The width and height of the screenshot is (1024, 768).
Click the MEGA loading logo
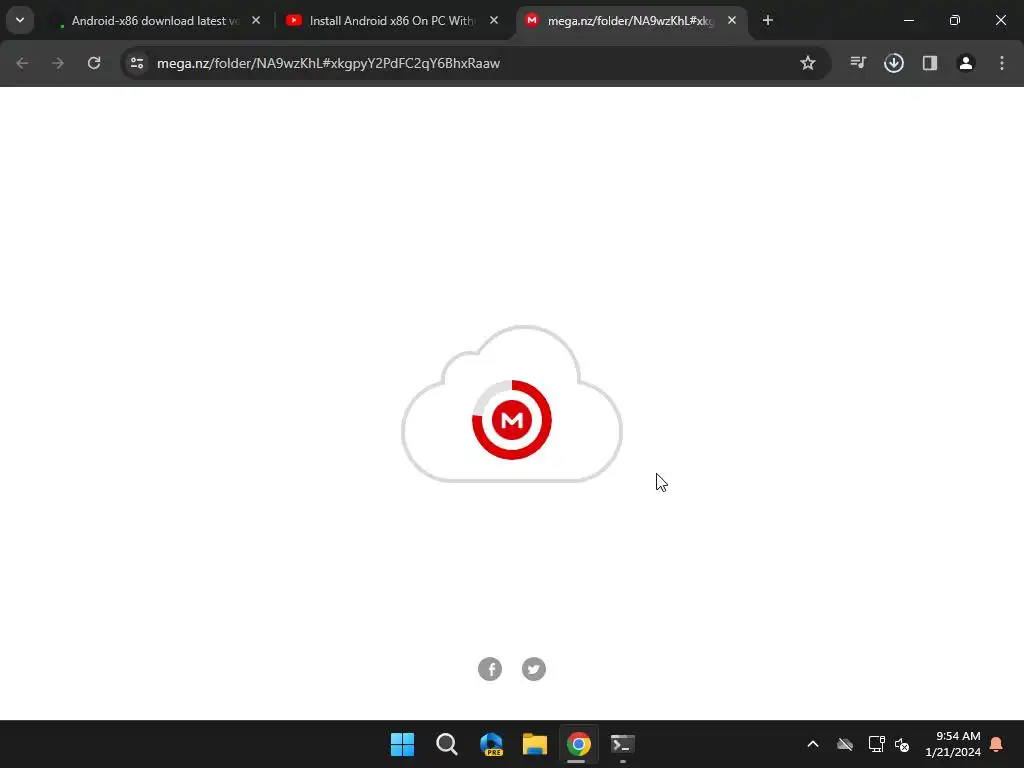[512, 420]
